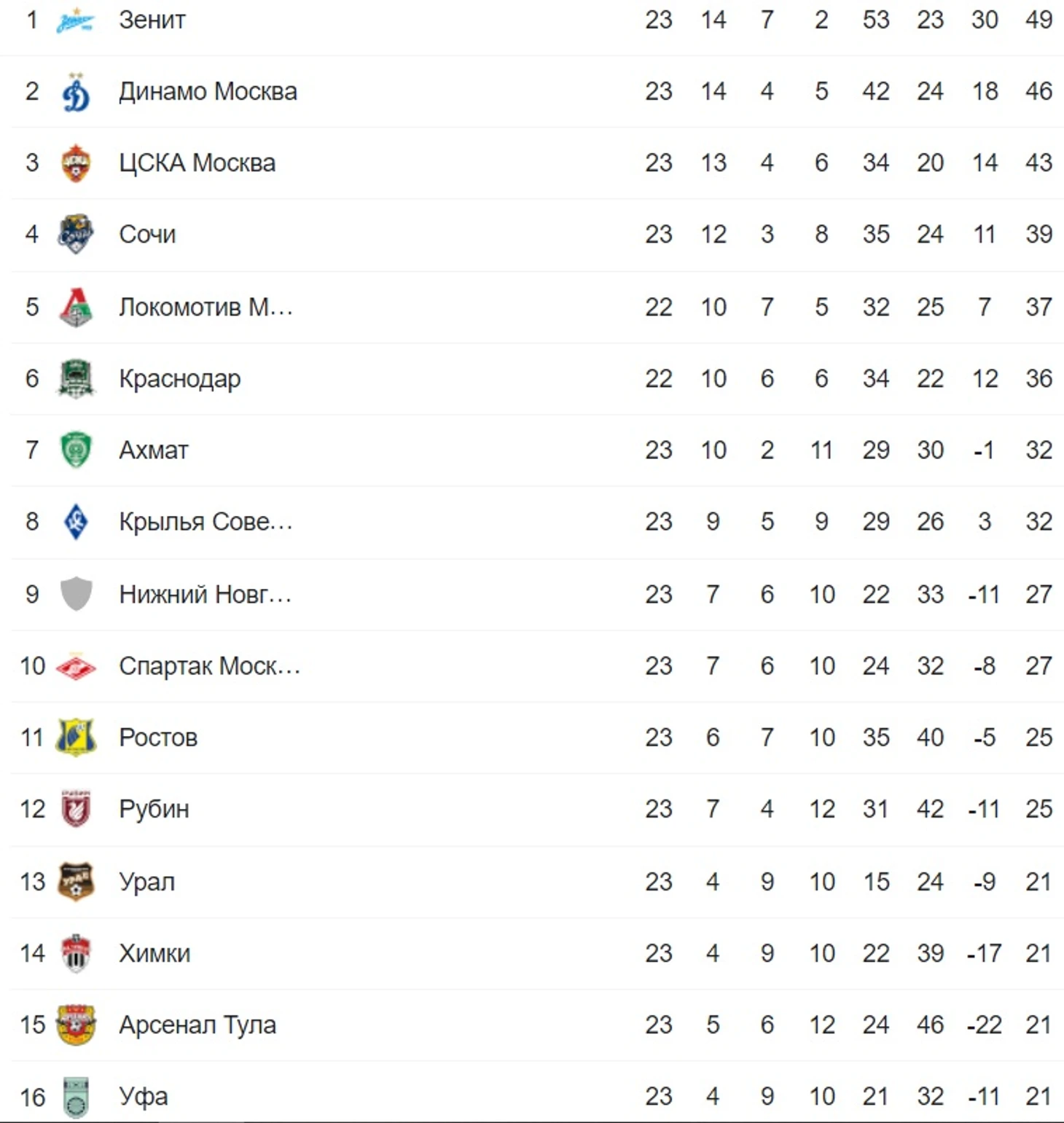Open the Урал team link
This screenshot has width=1064, height=1123.
[x=147, y=882]
